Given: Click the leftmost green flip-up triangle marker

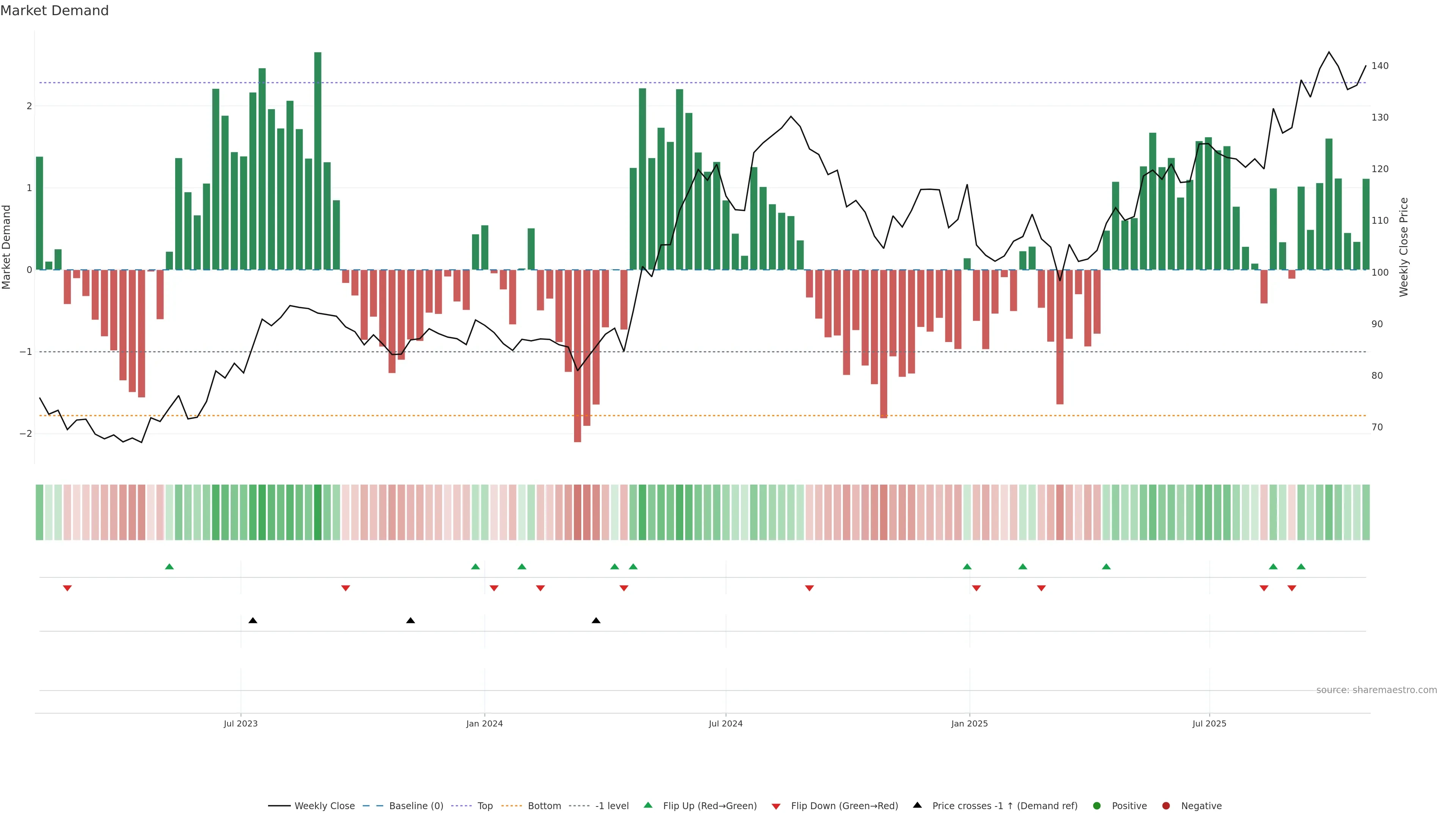Looking at the screenshot, I should pyautogui.click(x=169, y=566).
